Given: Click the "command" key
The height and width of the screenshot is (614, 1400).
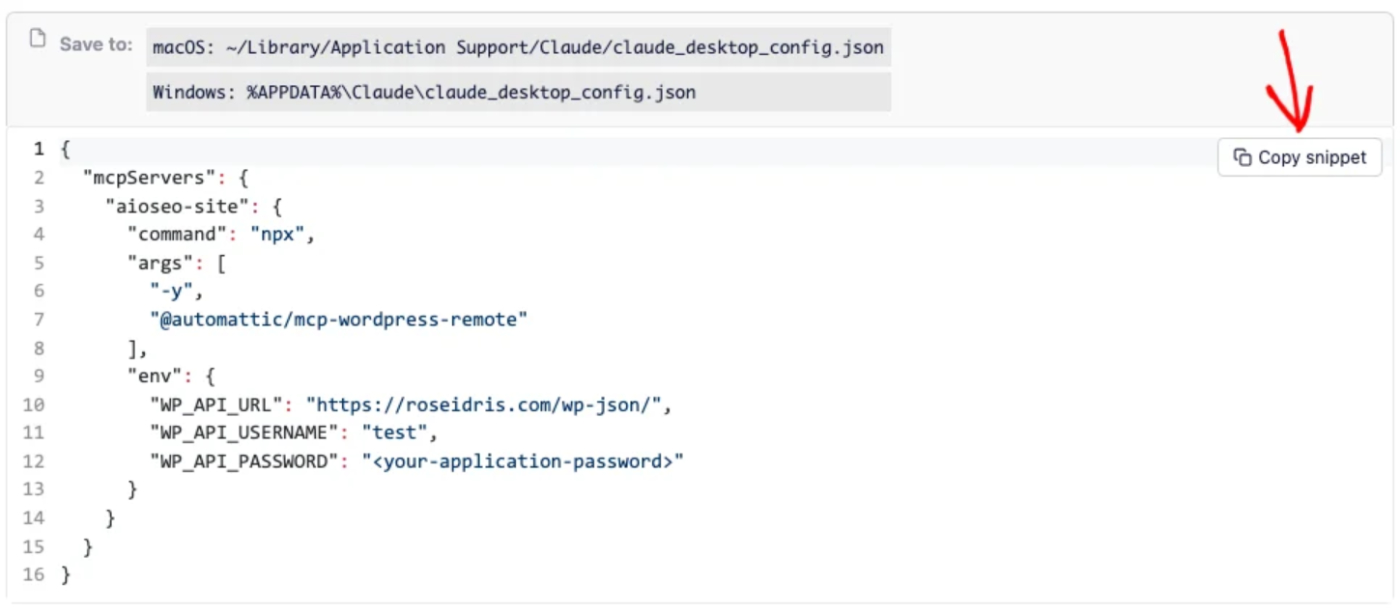Looking at the screenshot, I should (176, 235).
